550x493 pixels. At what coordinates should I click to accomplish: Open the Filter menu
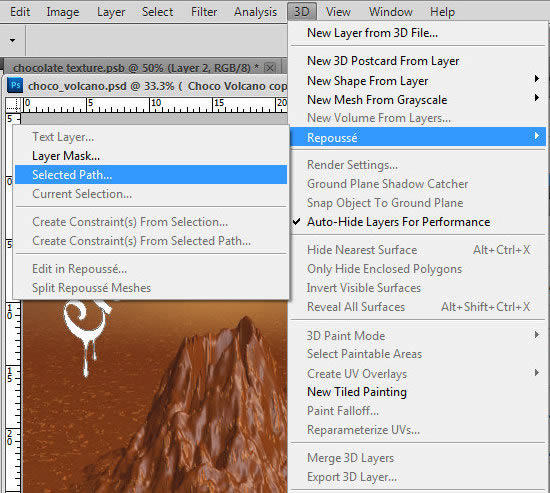point(204,12)
